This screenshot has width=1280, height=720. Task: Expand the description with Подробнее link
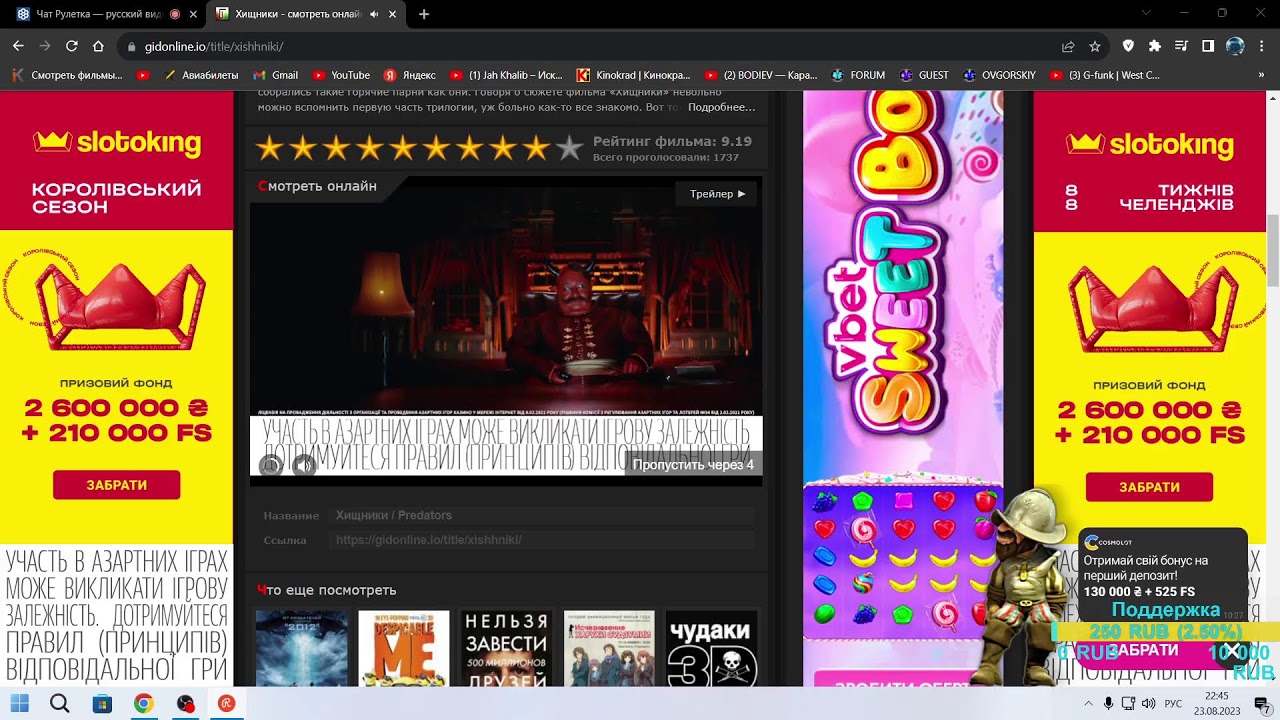pyautogui.click(x=721, y=107)
